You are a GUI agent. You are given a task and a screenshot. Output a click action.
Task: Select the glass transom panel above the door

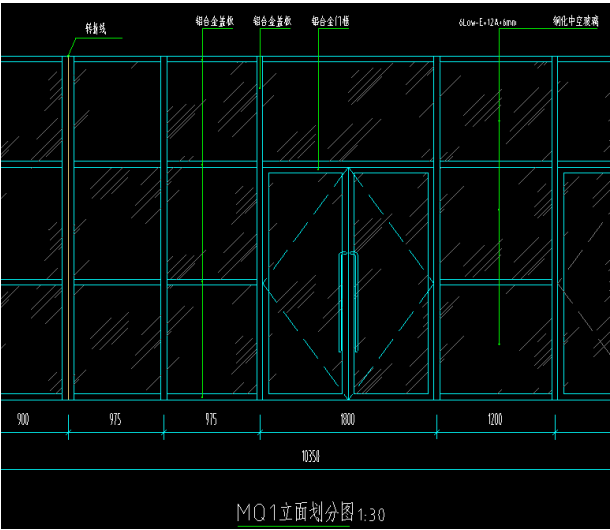tap(349, 110)
